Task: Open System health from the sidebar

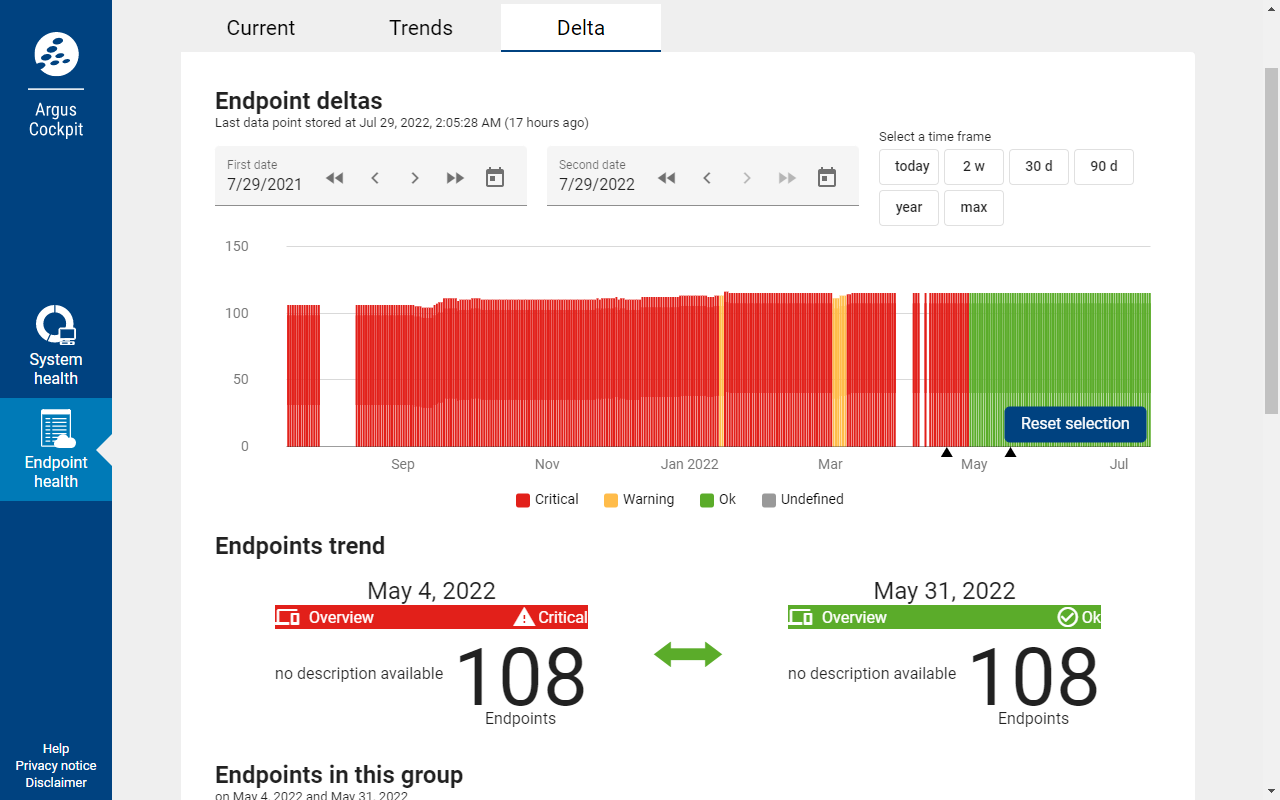Action: click(56, 345)
